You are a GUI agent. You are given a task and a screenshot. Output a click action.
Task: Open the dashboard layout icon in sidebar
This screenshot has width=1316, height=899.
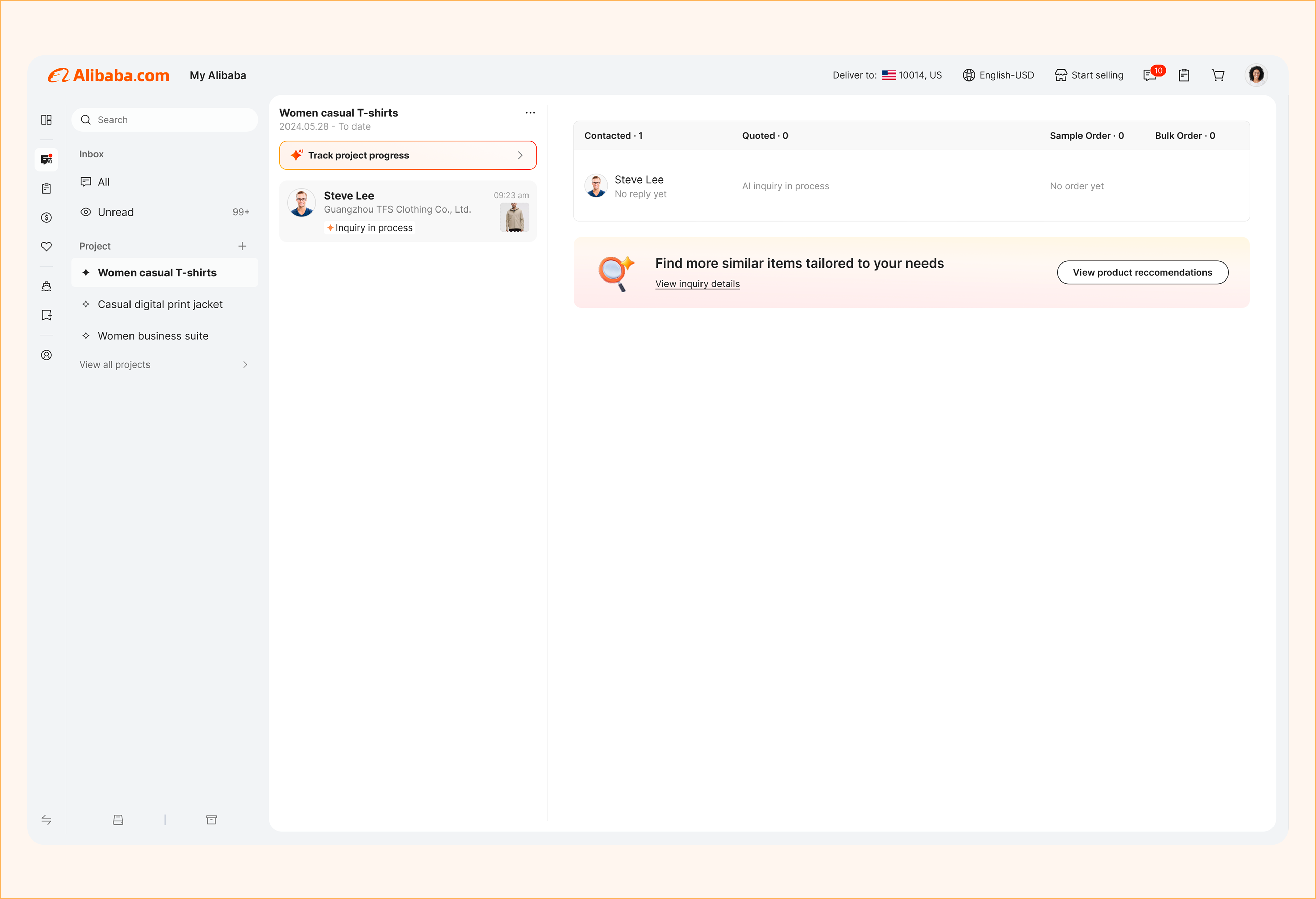pos(47,120)
